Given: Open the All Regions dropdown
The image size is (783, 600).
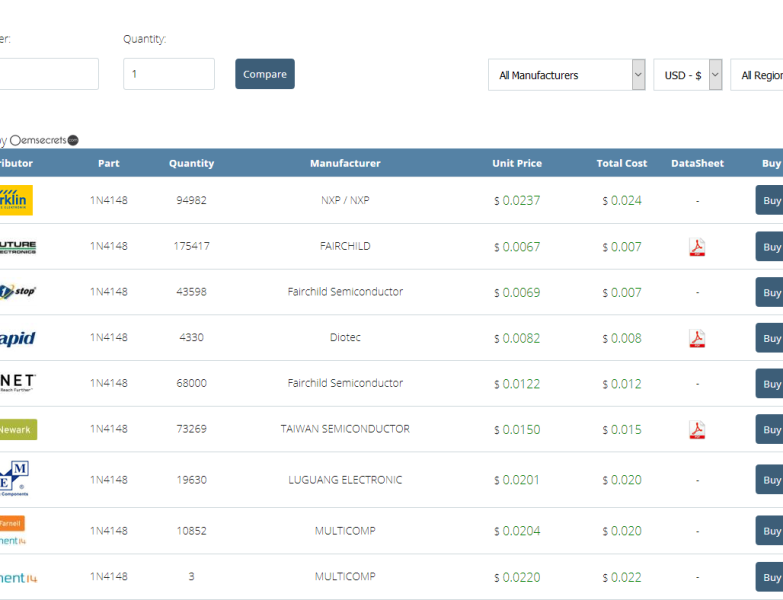Looking at the screenshot, I should point(757,75).
